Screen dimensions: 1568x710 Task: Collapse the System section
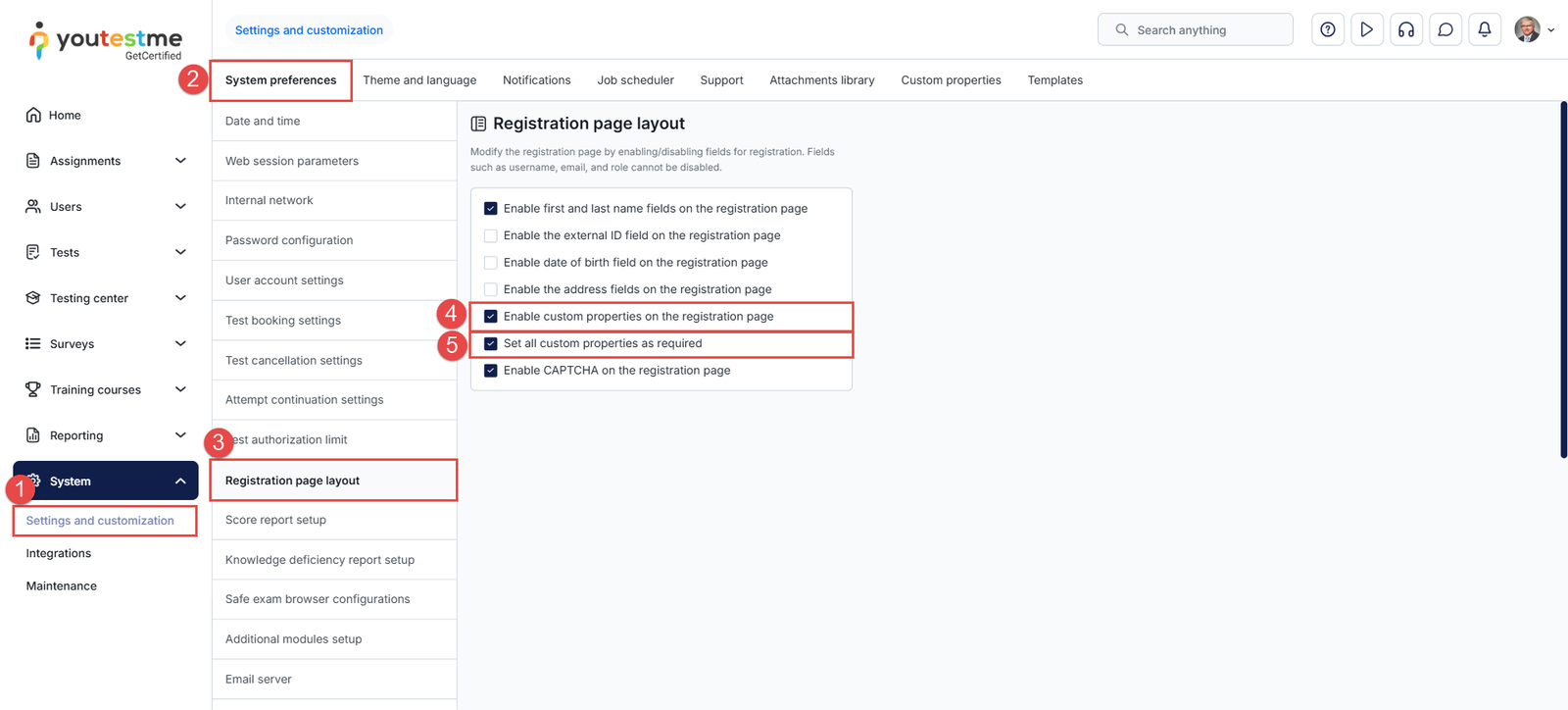tap(180, 481)
